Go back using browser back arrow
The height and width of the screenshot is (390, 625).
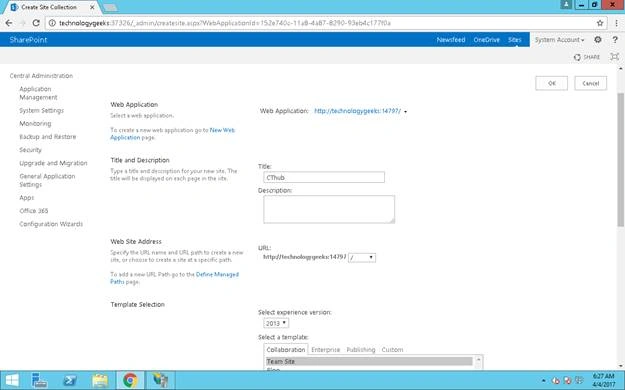pyautogui.click(x=9, y=23)
